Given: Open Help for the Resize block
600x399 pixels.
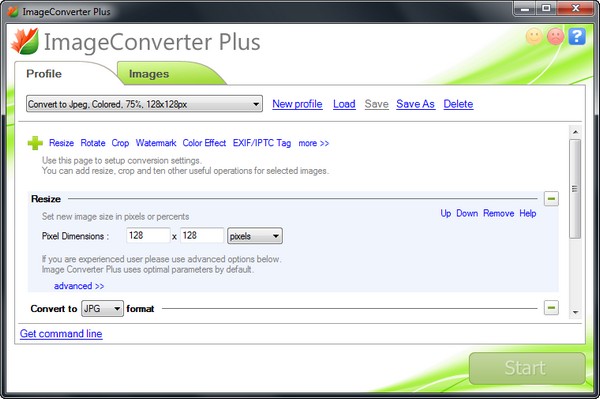Looking at the screenshot, I should 528,213.
